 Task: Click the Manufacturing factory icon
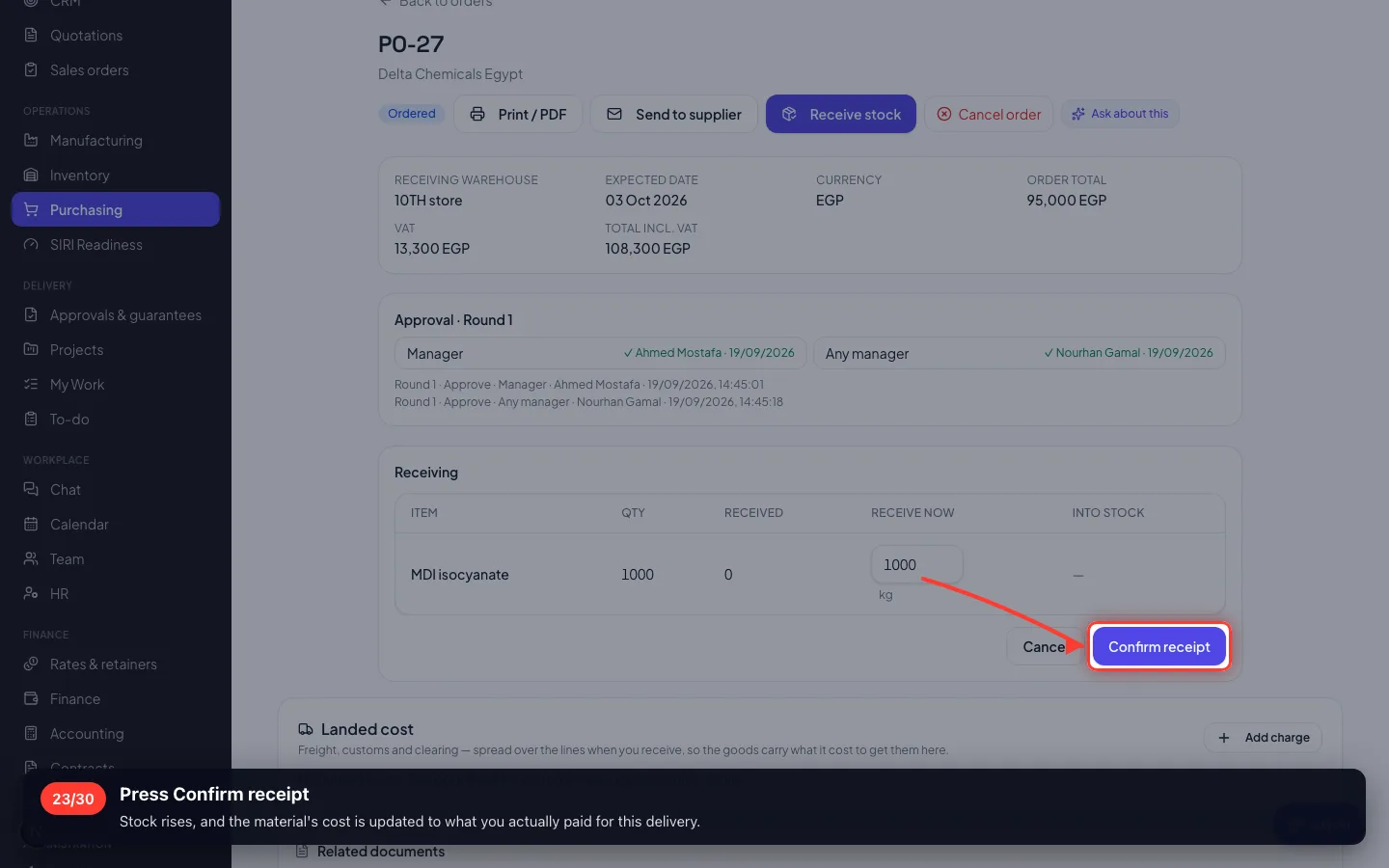[31, 141]
